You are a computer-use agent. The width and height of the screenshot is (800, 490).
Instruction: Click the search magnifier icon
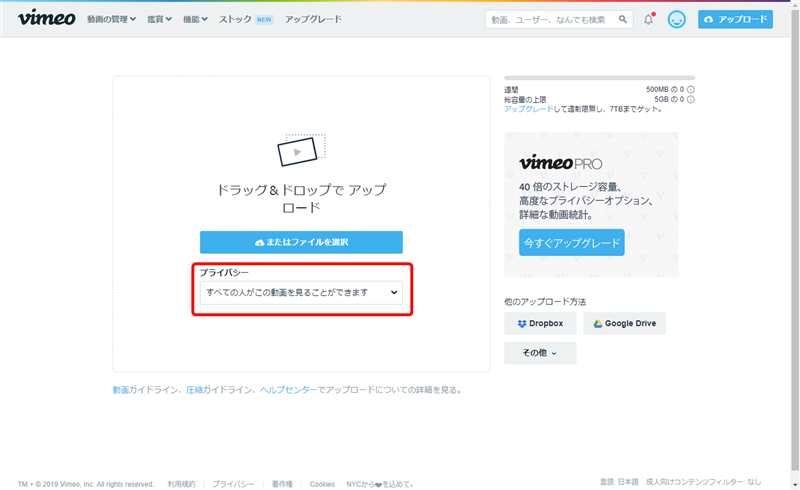click(622, 19)
